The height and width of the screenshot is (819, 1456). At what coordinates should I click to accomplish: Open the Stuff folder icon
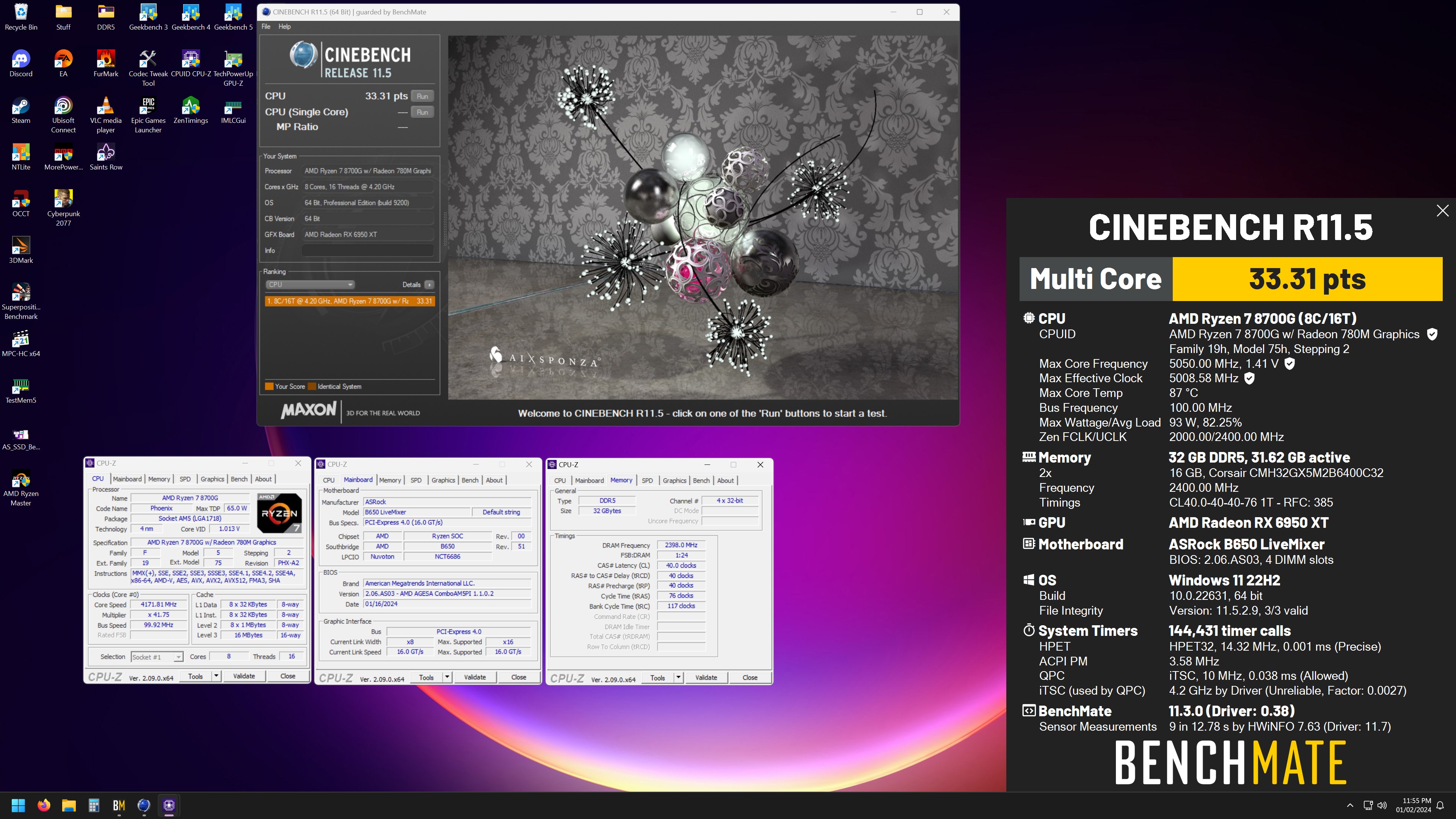[63, 17]
